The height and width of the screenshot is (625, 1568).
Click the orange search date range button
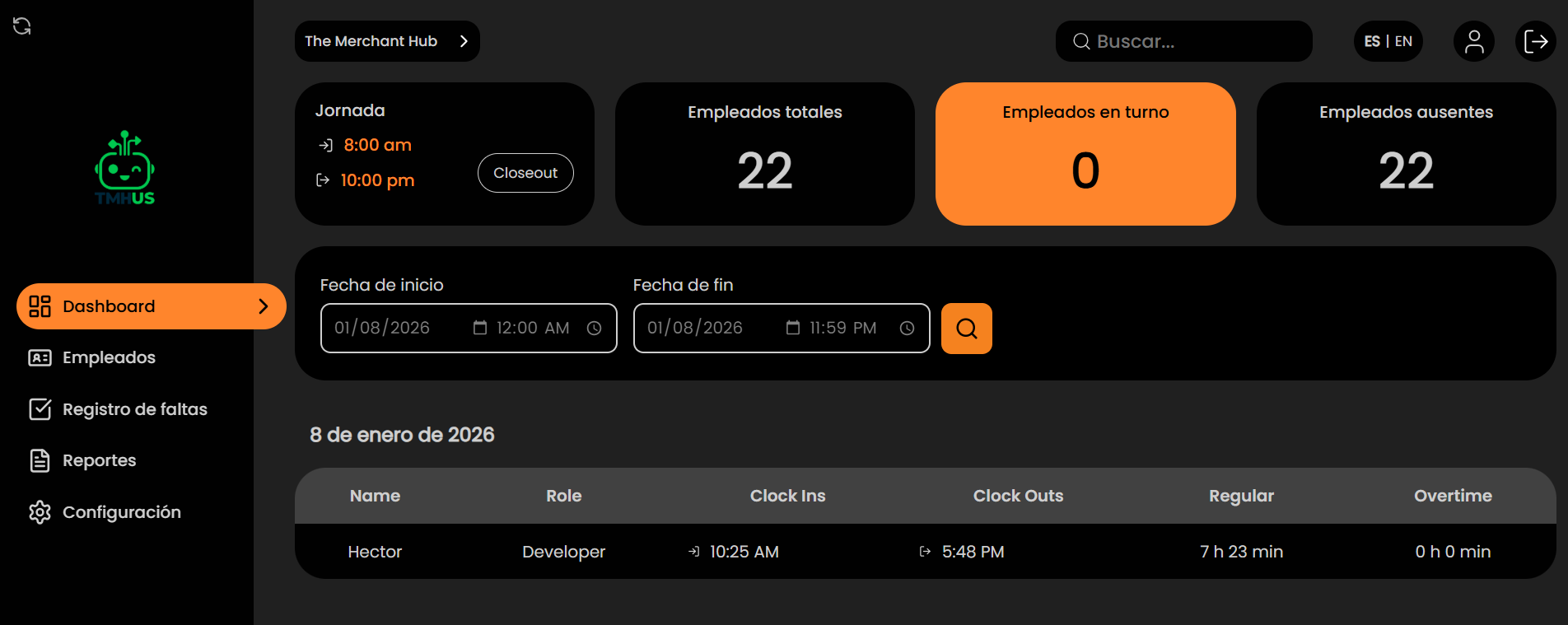(966, 329)
